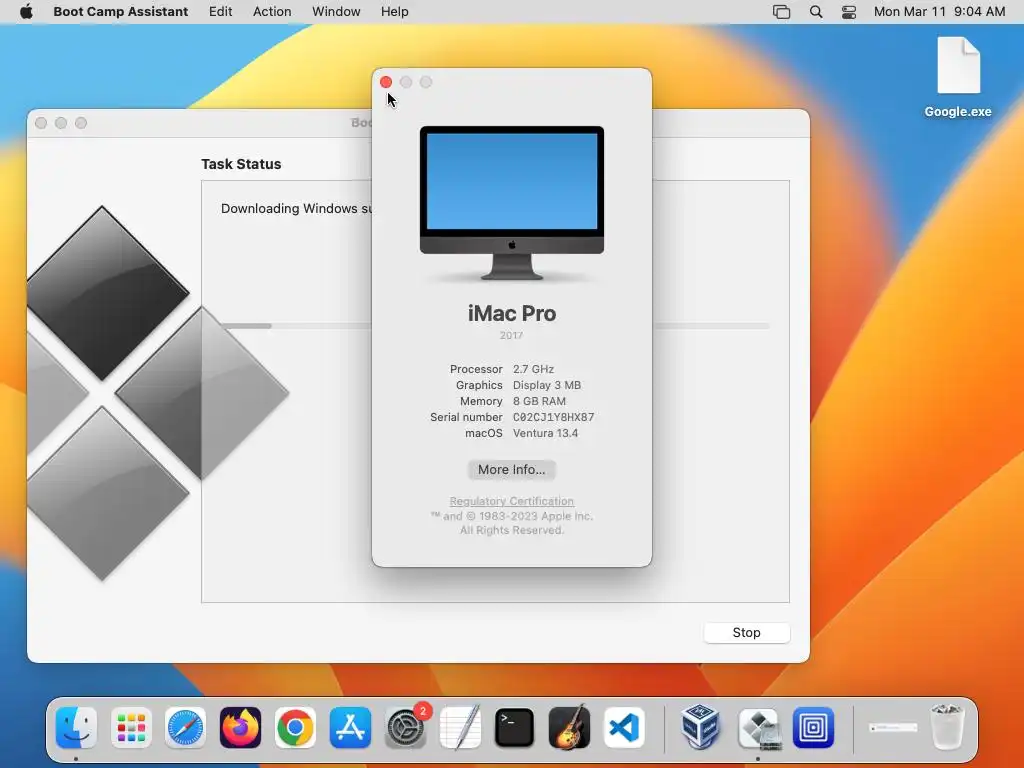Screen dimensions: 1024x768
Task: Click the iMac Pro title text
Action: 511,313
